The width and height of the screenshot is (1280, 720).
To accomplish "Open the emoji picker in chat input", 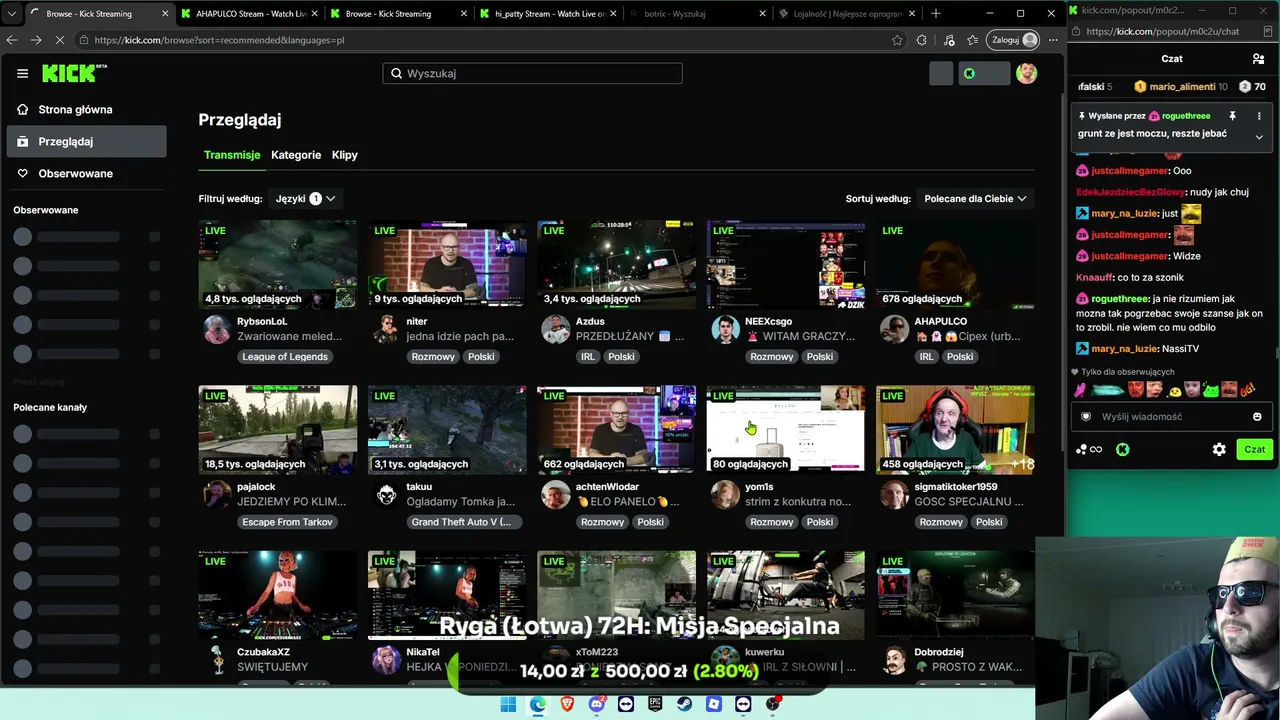I will coord(1257,417).
